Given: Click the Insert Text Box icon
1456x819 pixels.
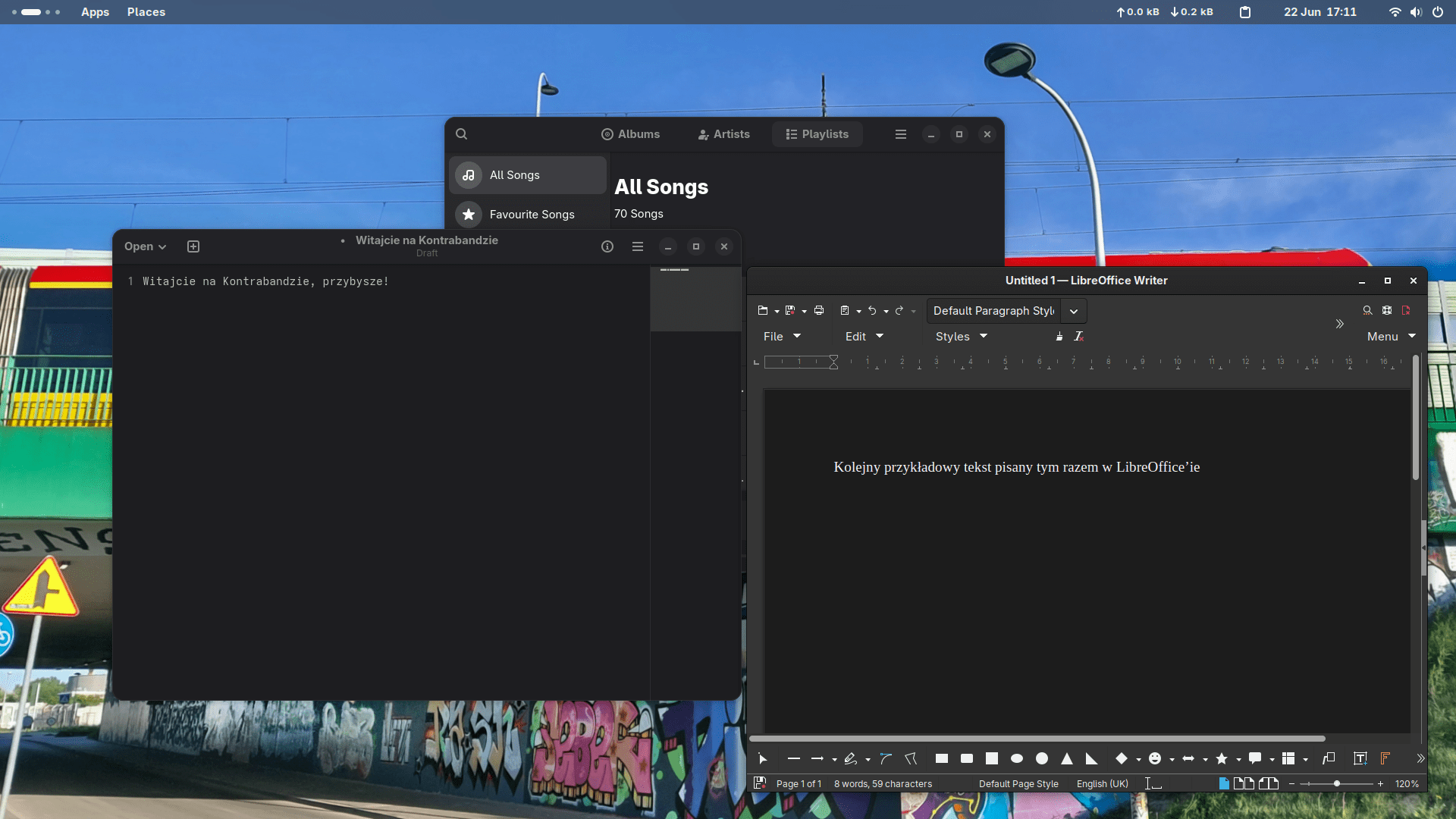Looking at the screenshot, I should coord(1360,758).
